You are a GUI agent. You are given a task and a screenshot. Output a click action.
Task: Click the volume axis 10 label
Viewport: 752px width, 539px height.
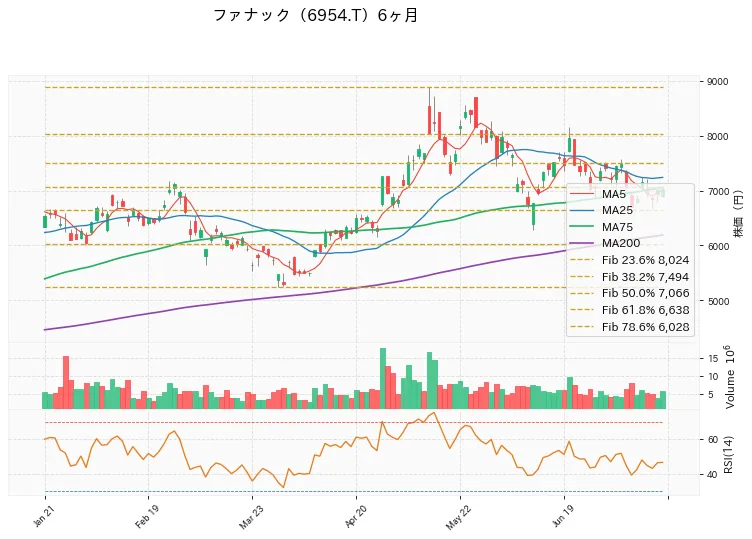tap(713, 376)
